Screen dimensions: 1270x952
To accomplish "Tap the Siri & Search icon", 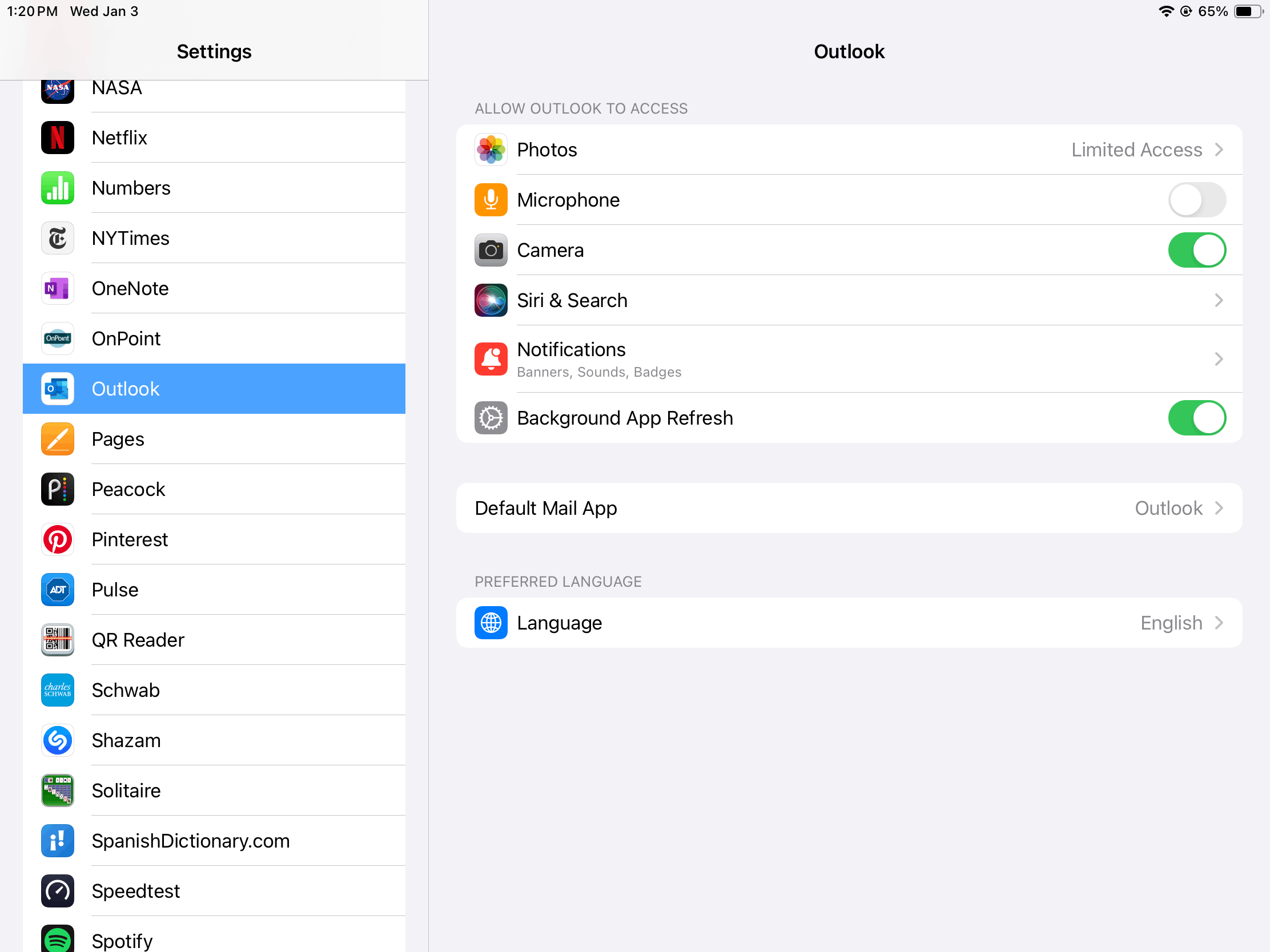I will click(491, 300).
